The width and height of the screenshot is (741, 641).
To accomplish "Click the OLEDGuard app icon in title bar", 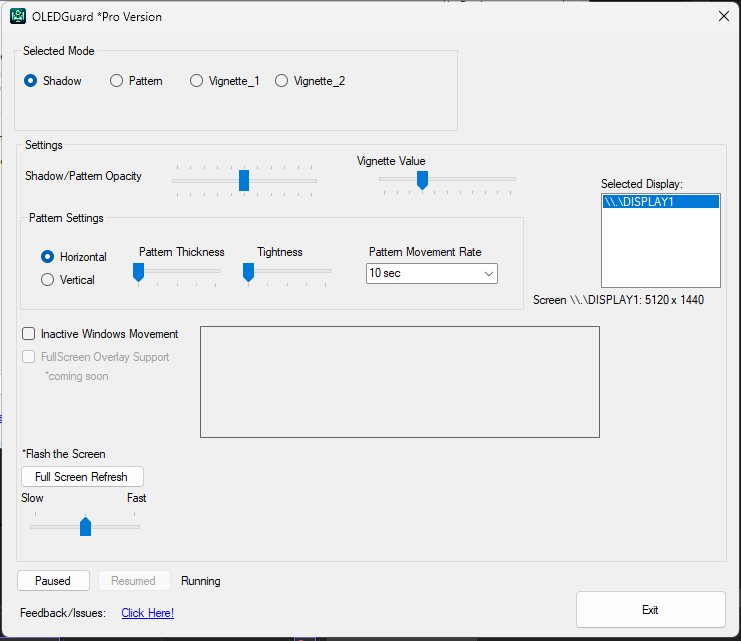I will click(x=18, y=16).
